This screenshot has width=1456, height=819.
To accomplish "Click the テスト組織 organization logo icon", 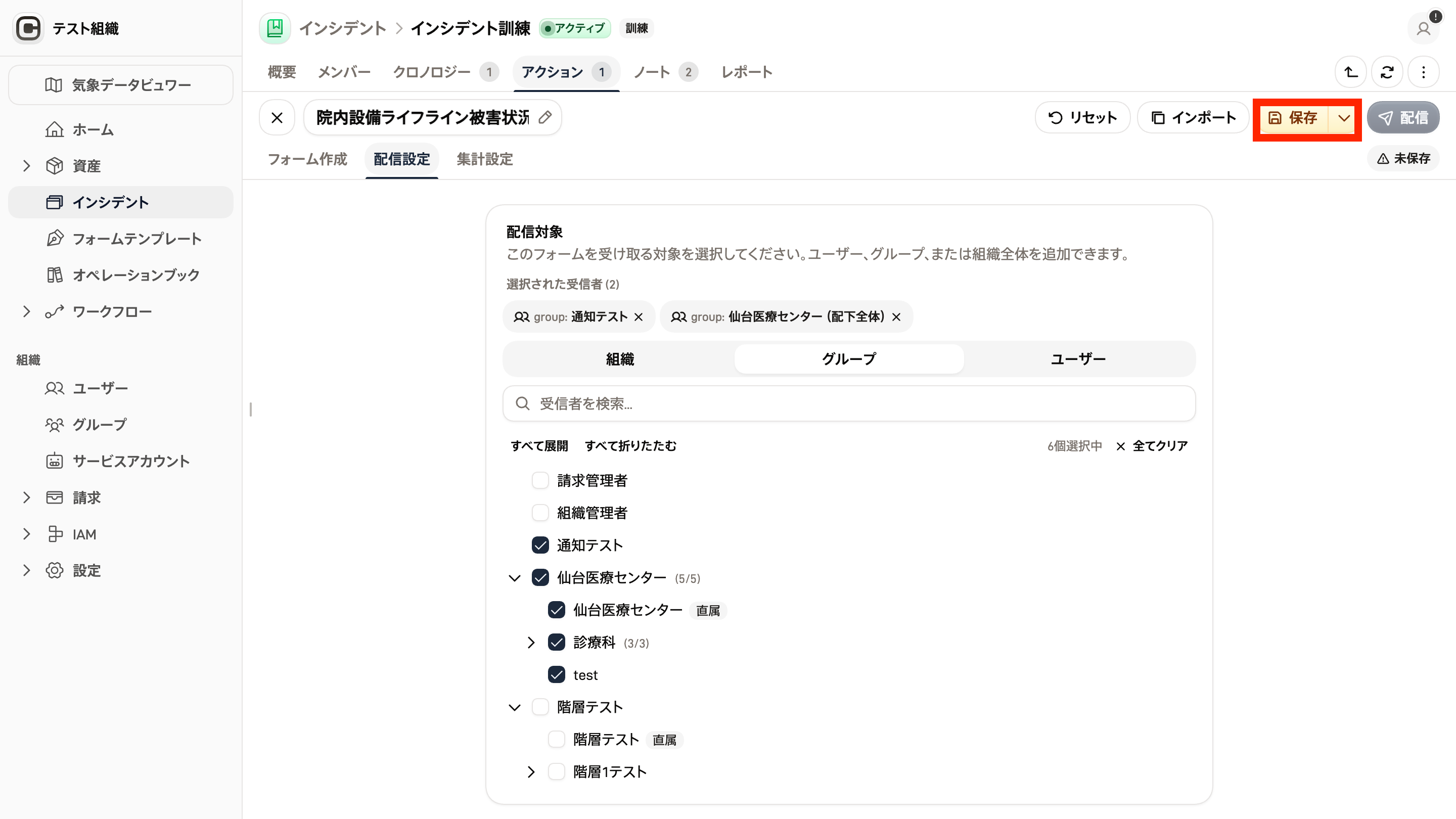I will click(x=28, y=28).
